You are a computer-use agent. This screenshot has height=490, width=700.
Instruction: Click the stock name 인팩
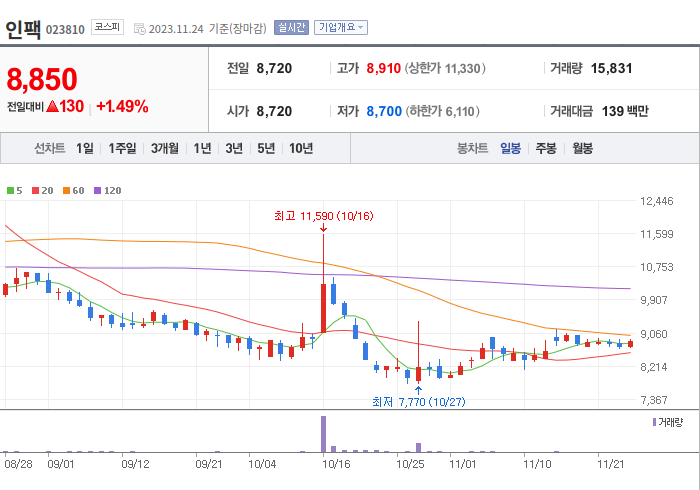(23, 29)
